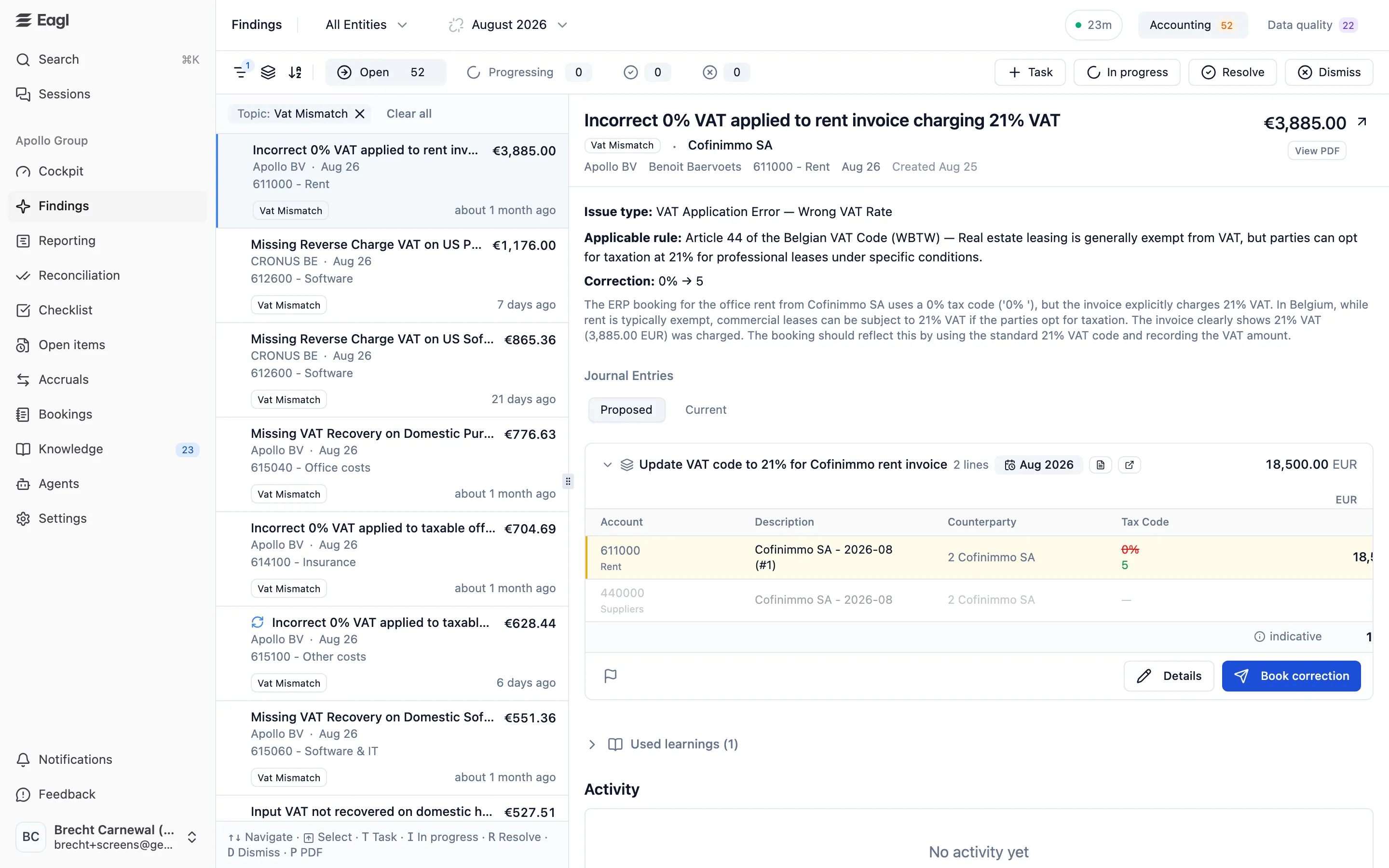This screenshot has height=868, width=1389.
Task: Go to Reconciliation page
Action: [x=108, y=275]
